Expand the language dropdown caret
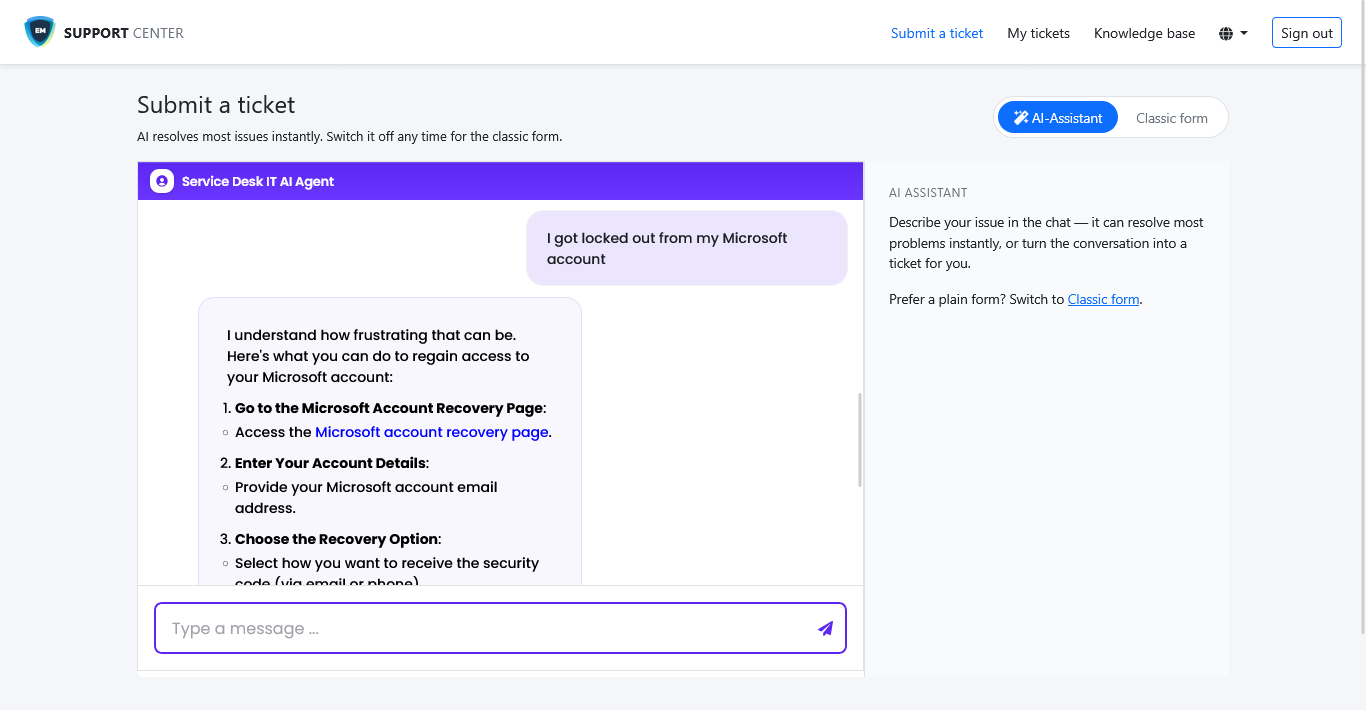Image resolution: width=1366 pixels, height=710 pixels. [x=1244, y=33]
